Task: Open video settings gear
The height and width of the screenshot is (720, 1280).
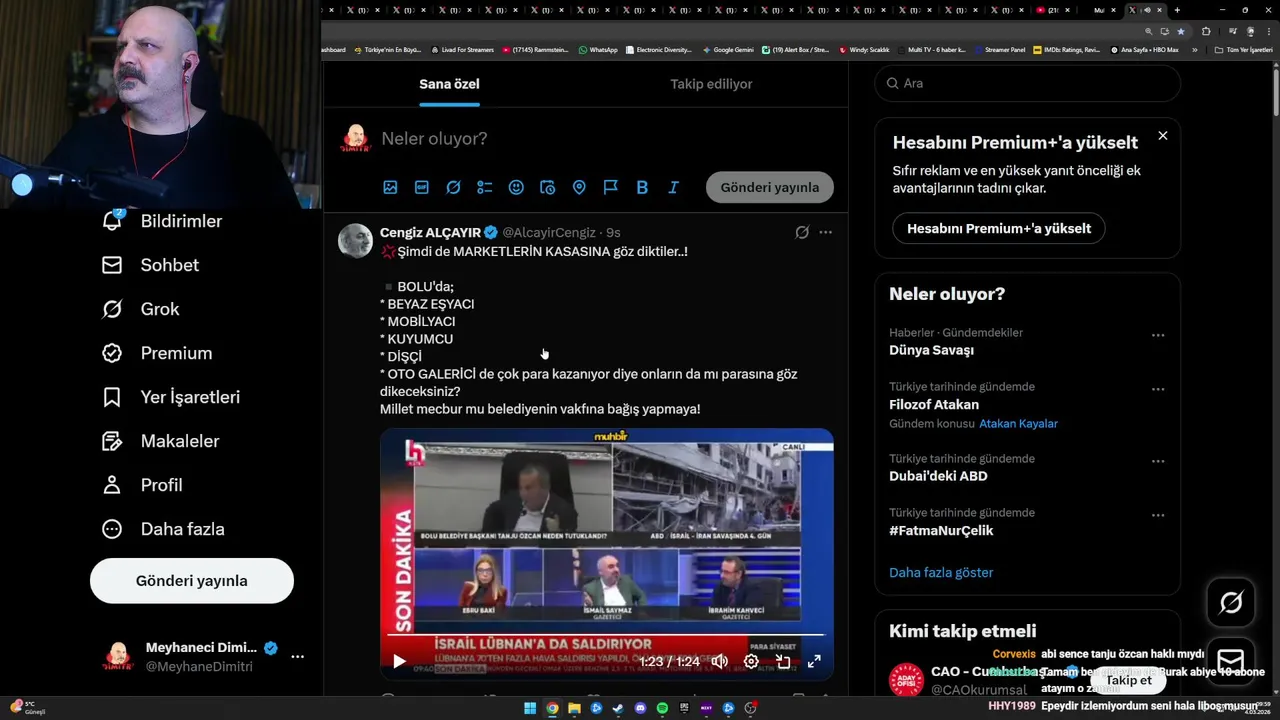Action: (751, 661)
